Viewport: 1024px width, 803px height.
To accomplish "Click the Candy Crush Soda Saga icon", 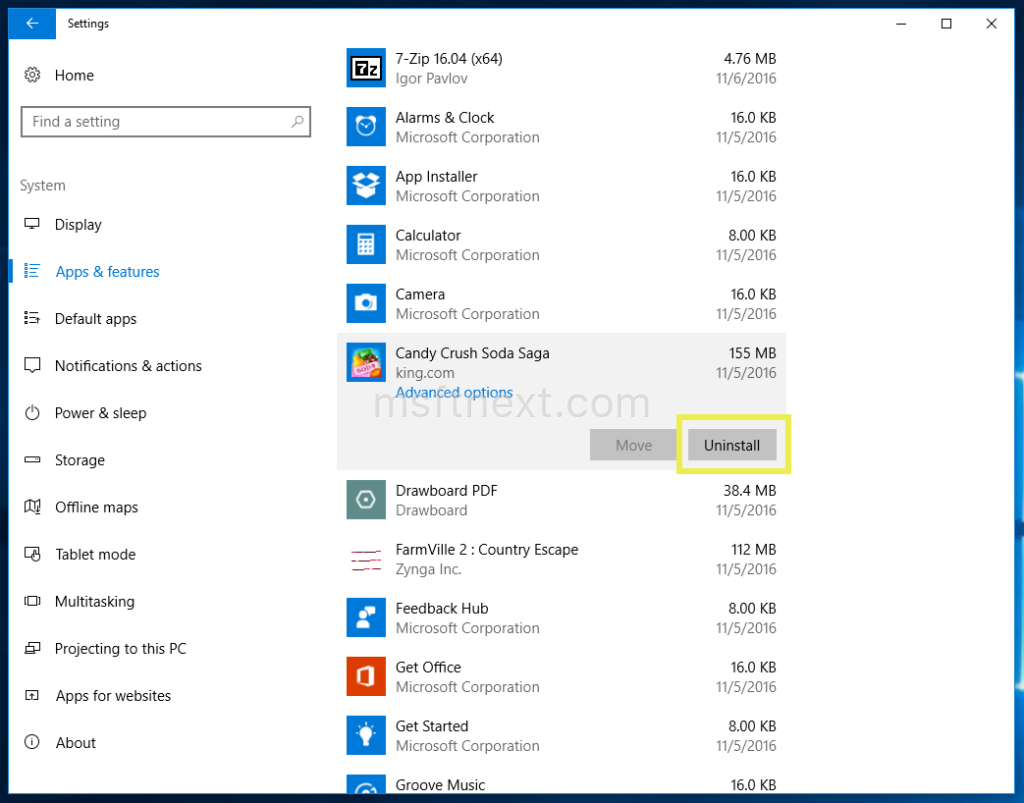I will (x=366, y=363).
